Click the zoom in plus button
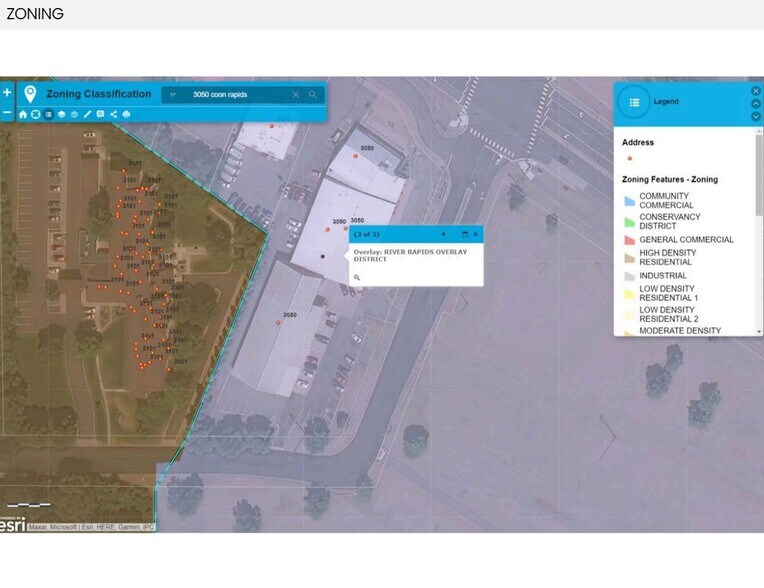Screen dimensions: 764x588 pyautogui.click(x=7, y=92)
